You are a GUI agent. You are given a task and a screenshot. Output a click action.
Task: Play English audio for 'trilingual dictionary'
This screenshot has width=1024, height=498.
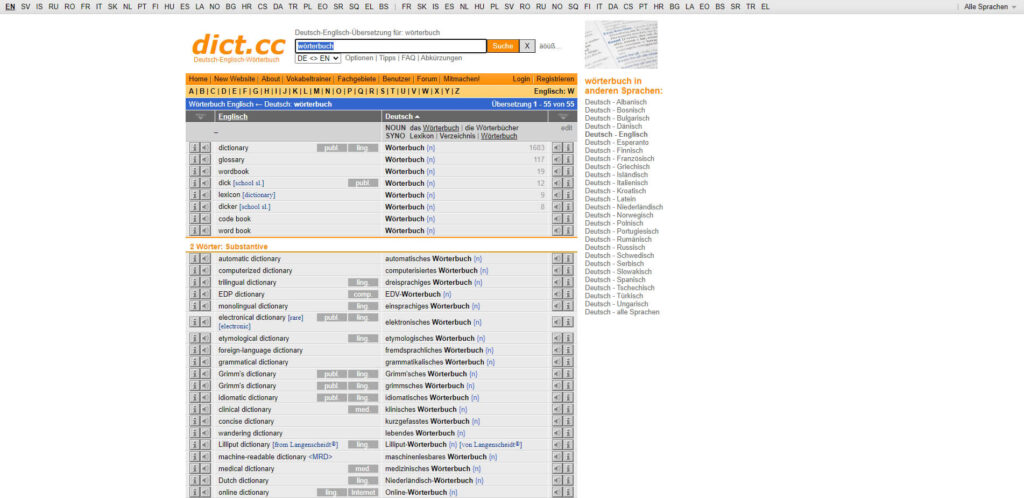(x=205, y=283)
